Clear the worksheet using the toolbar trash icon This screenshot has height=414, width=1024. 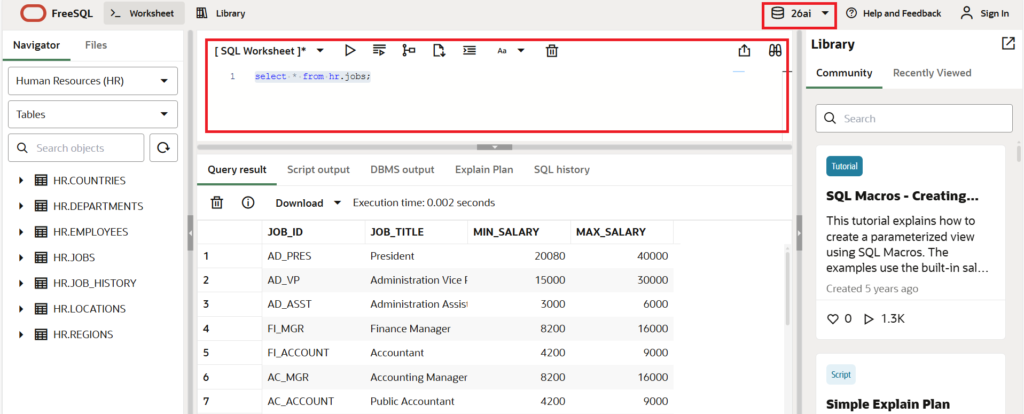551,50
